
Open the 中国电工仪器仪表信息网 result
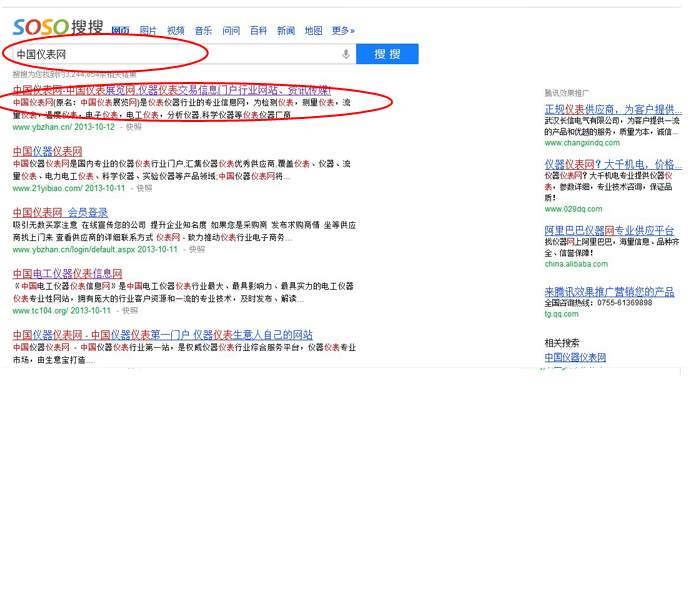pyautogui.click(x=67, y=273)
